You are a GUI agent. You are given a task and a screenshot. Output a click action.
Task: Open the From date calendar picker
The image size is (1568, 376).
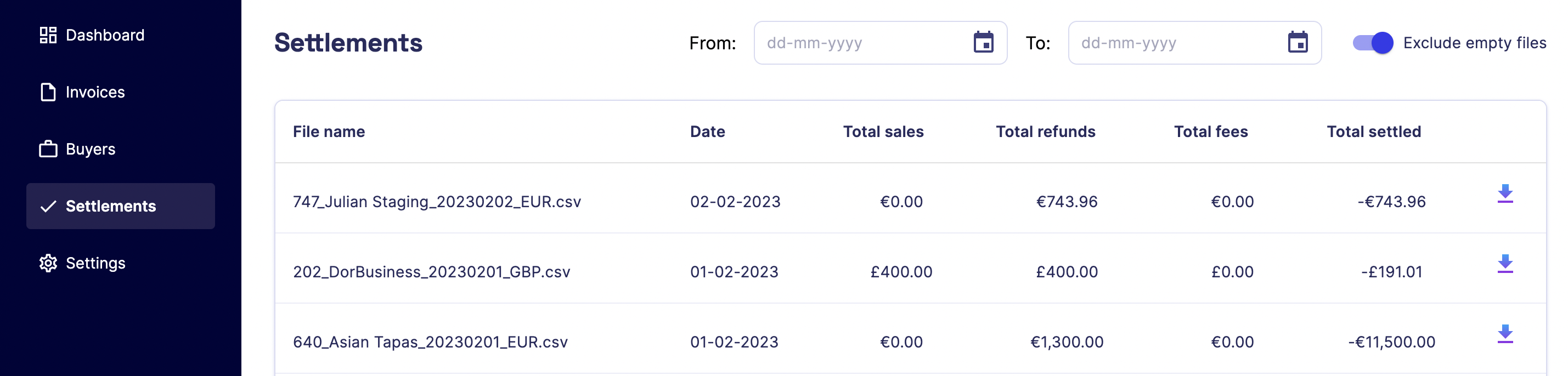click(983, 43)
